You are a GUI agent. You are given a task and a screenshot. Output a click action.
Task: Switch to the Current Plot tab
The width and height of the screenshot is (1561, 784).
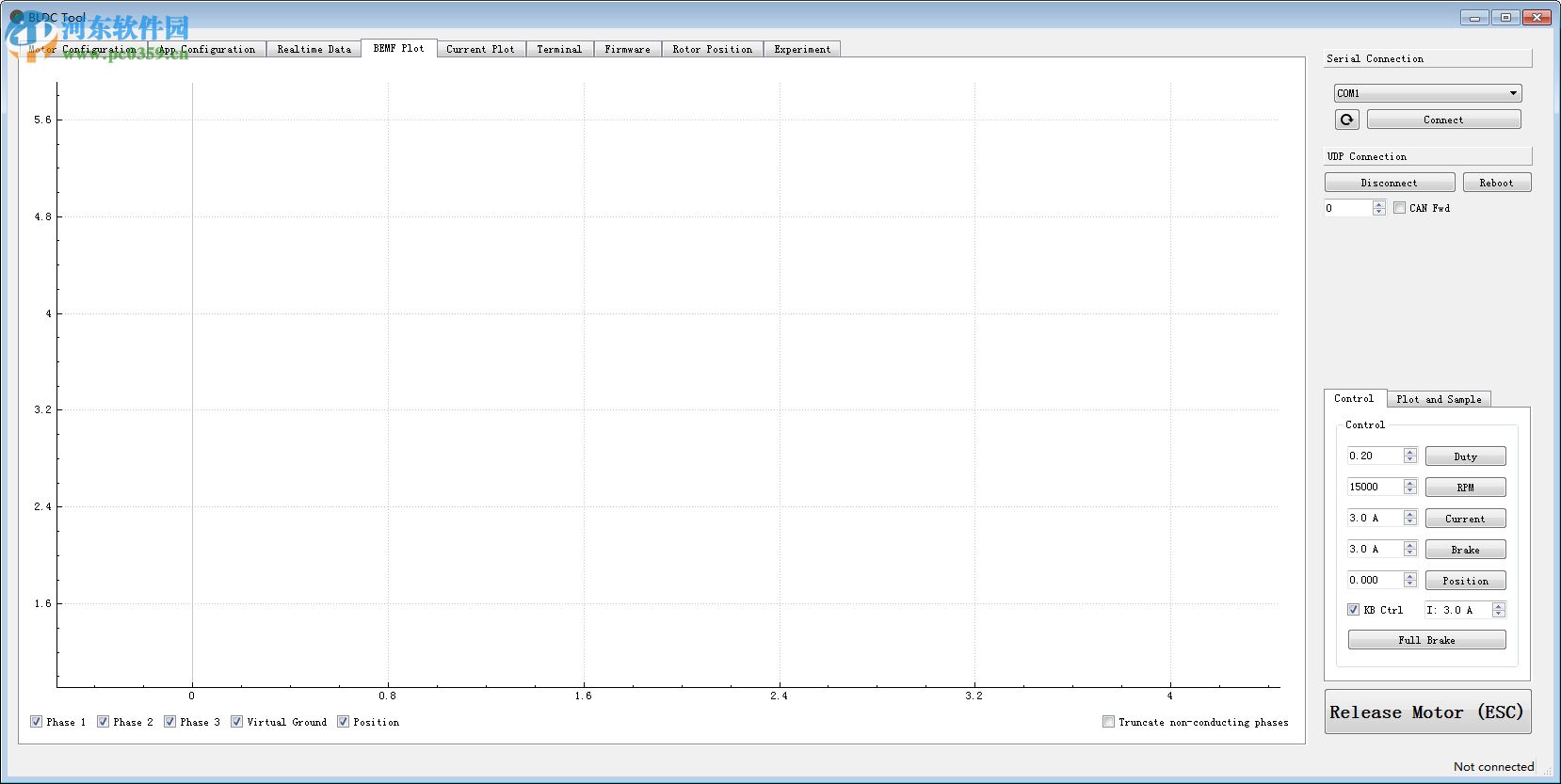point(481,49)
